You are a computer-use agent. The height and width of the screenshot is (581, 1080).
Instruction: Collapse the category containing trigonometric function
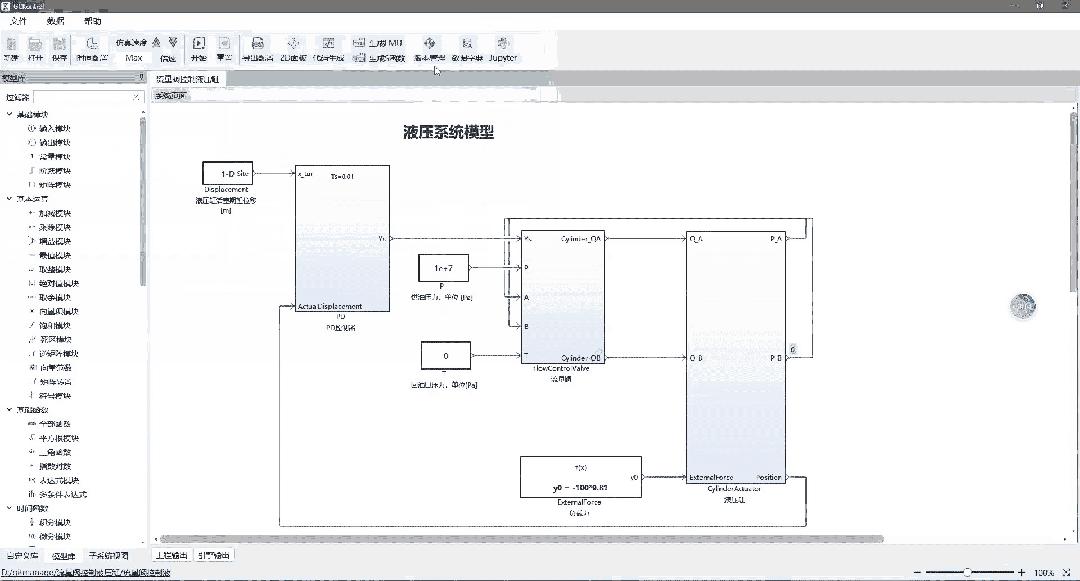coord(9,410)
